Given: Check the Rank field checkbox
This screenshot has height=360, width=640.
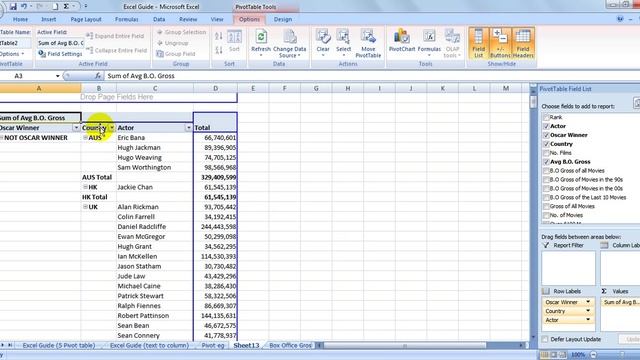Looking at the screenshot, I should 546,117.
